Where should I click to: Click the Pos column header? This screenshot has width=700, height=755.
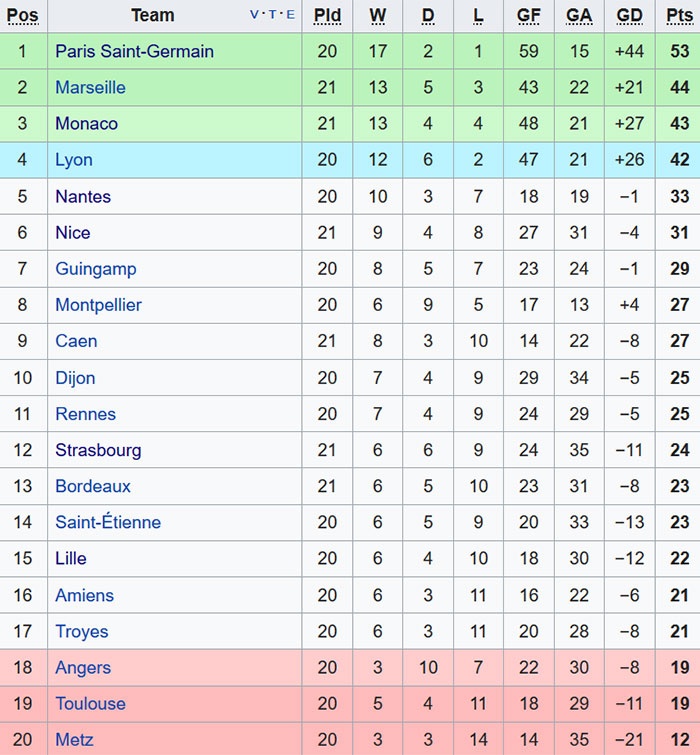click(23, 15)
